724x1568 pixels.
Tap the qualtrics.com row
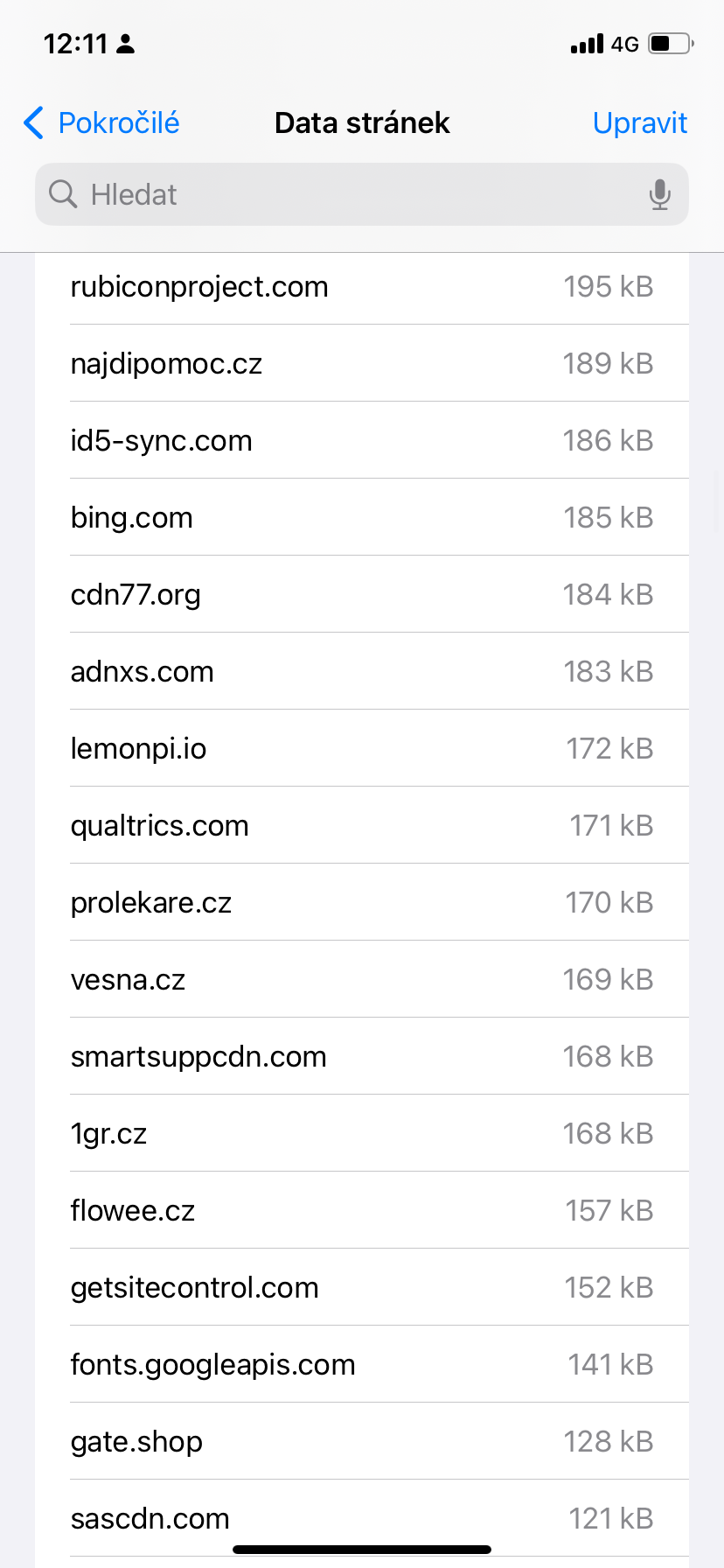pyautogui.click(x=362, y=826)
